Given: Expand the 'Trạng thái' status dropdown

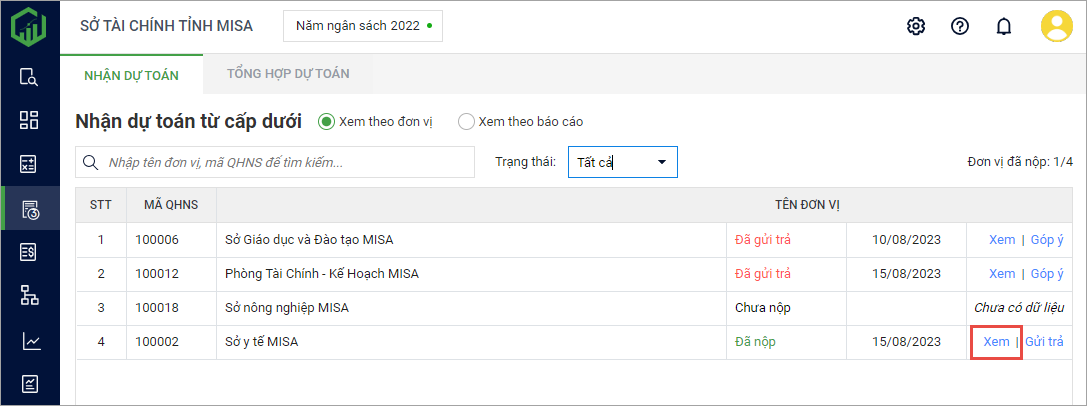Looking at the screenshot, I should pos(623,162).
